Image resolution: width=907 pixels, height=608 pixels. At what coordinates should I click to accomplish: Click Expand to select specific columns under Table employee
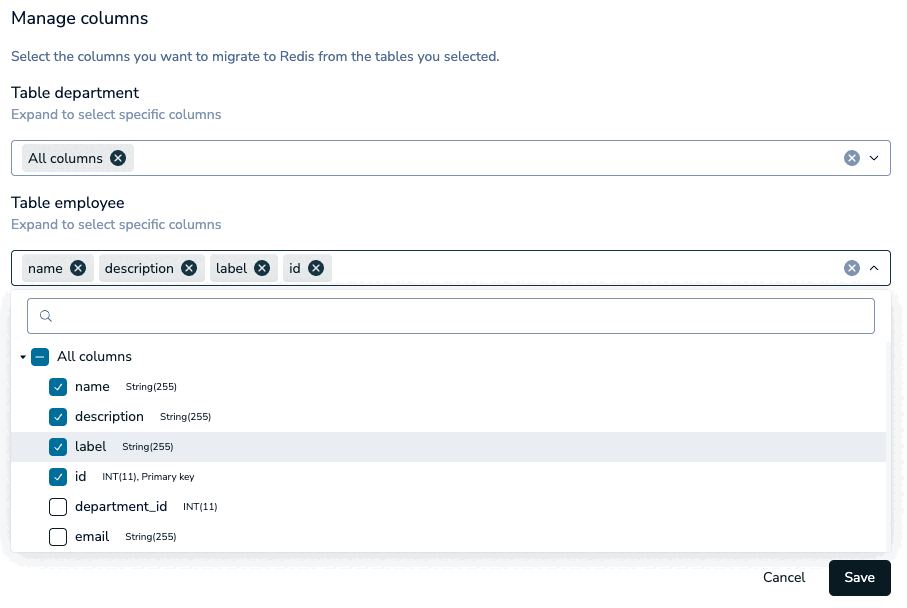pos(116,224)
